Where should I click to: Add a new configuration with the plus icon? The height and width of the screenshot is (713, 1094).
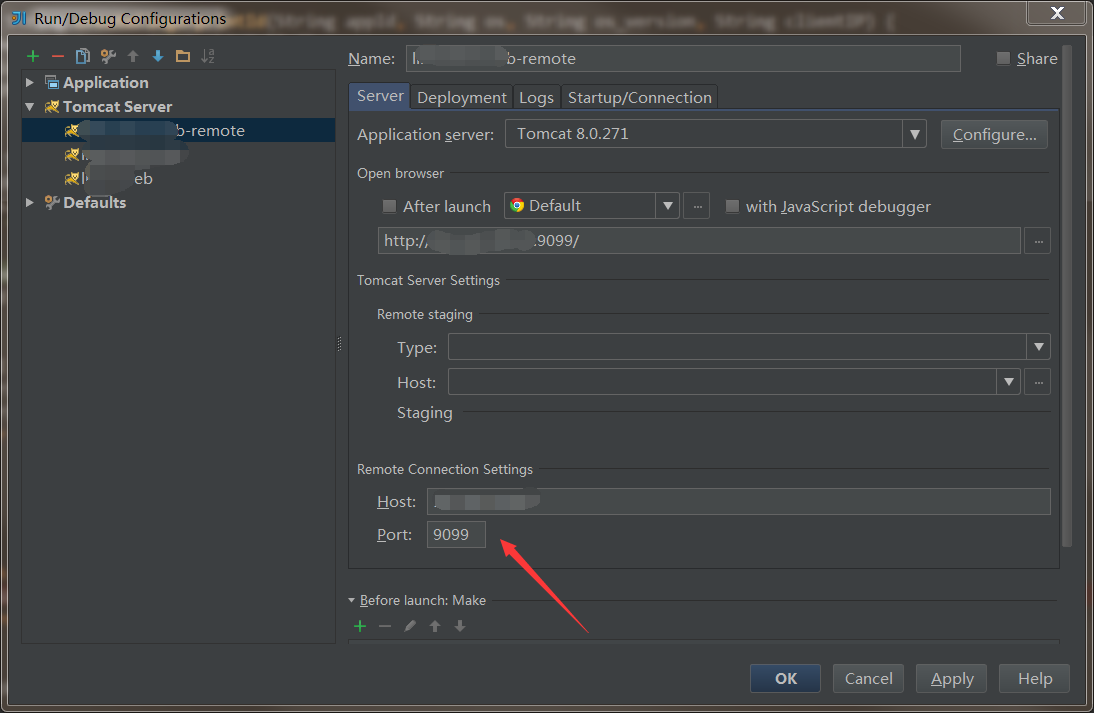(33, 57)
